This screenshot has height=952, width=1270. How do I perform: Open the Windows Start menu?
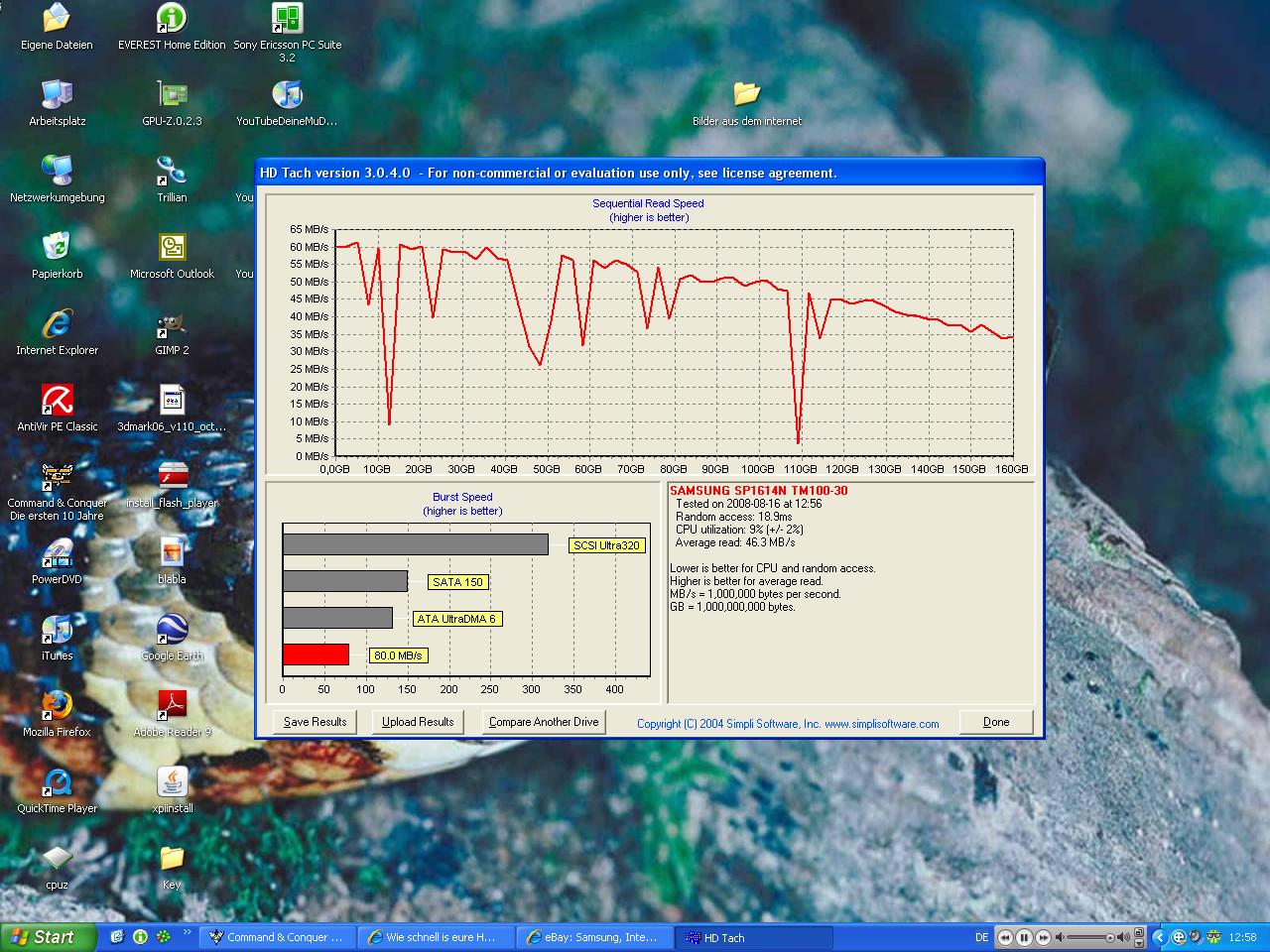(x=44, y=937)
